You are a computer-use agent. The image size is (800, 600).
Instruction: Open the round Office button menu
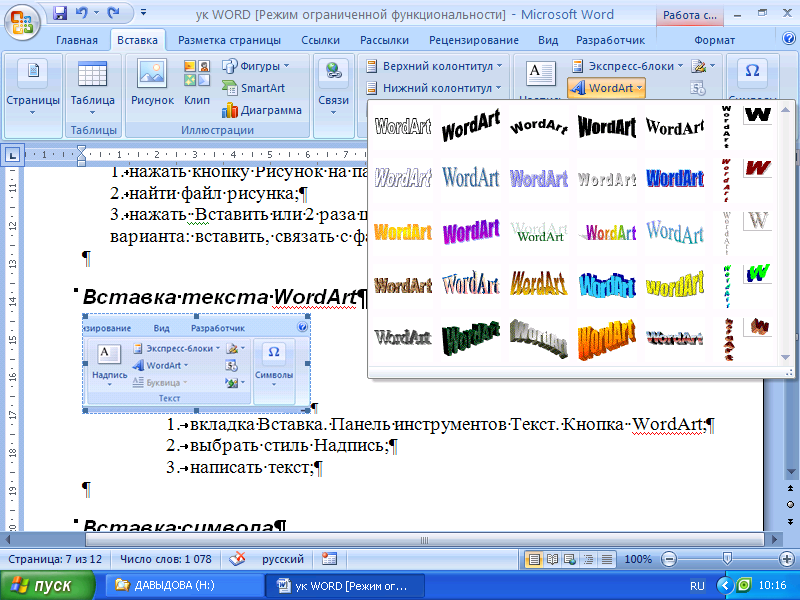click(22, 22)
